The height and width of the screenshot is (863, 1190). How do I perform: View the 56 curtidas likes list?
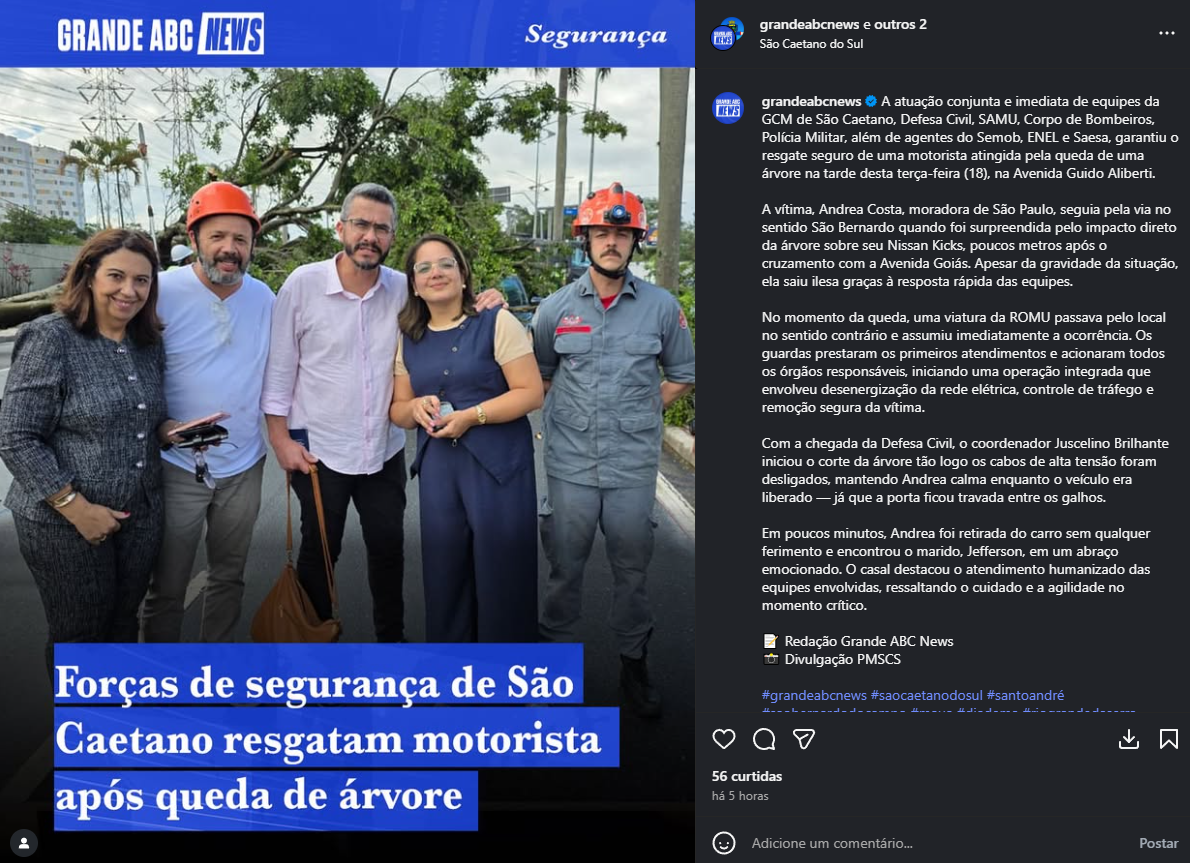tap(747, 776)
